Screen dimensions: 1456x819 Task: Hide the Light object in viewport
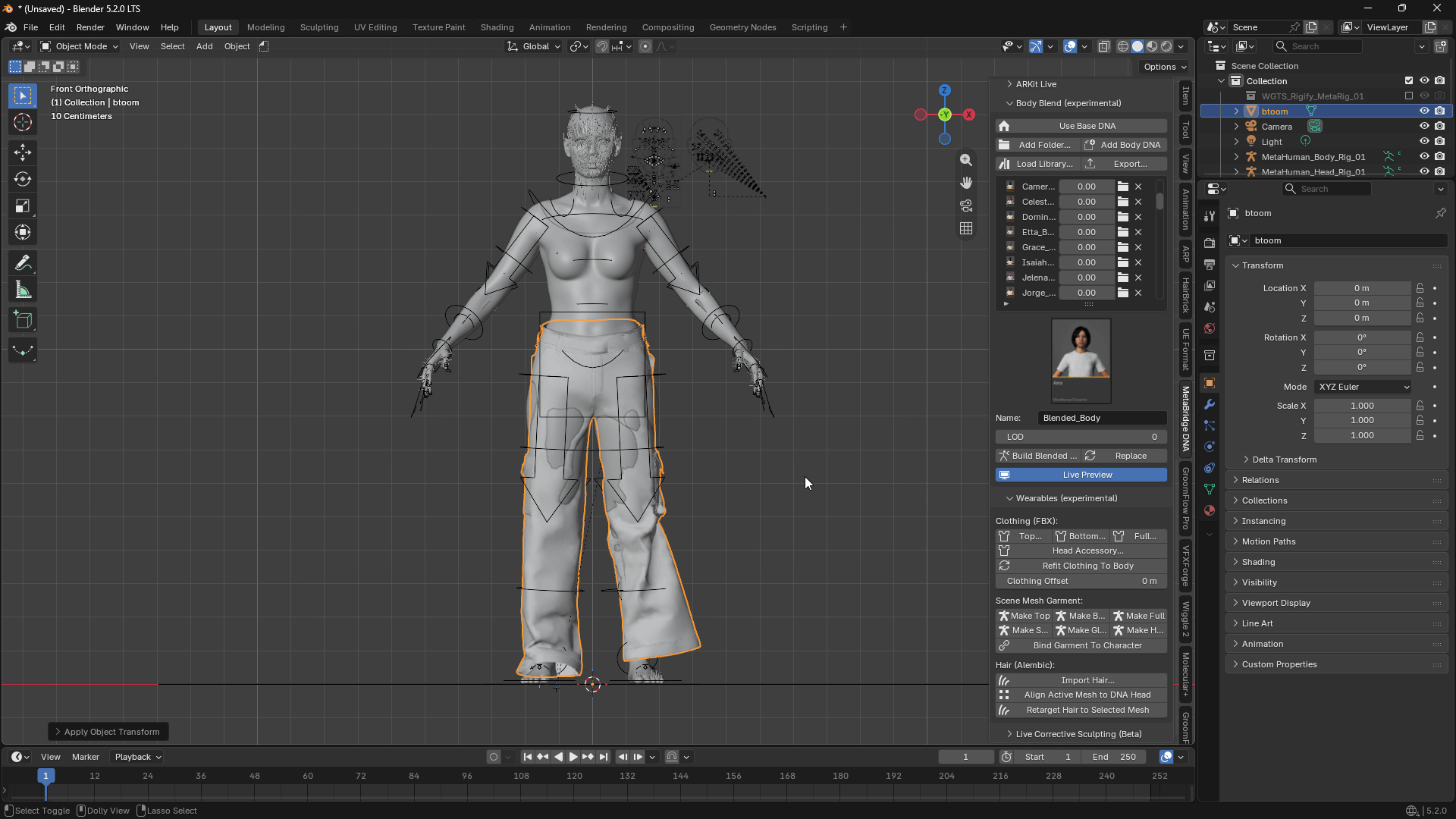pyautogui.click(x=1424, y=142)
